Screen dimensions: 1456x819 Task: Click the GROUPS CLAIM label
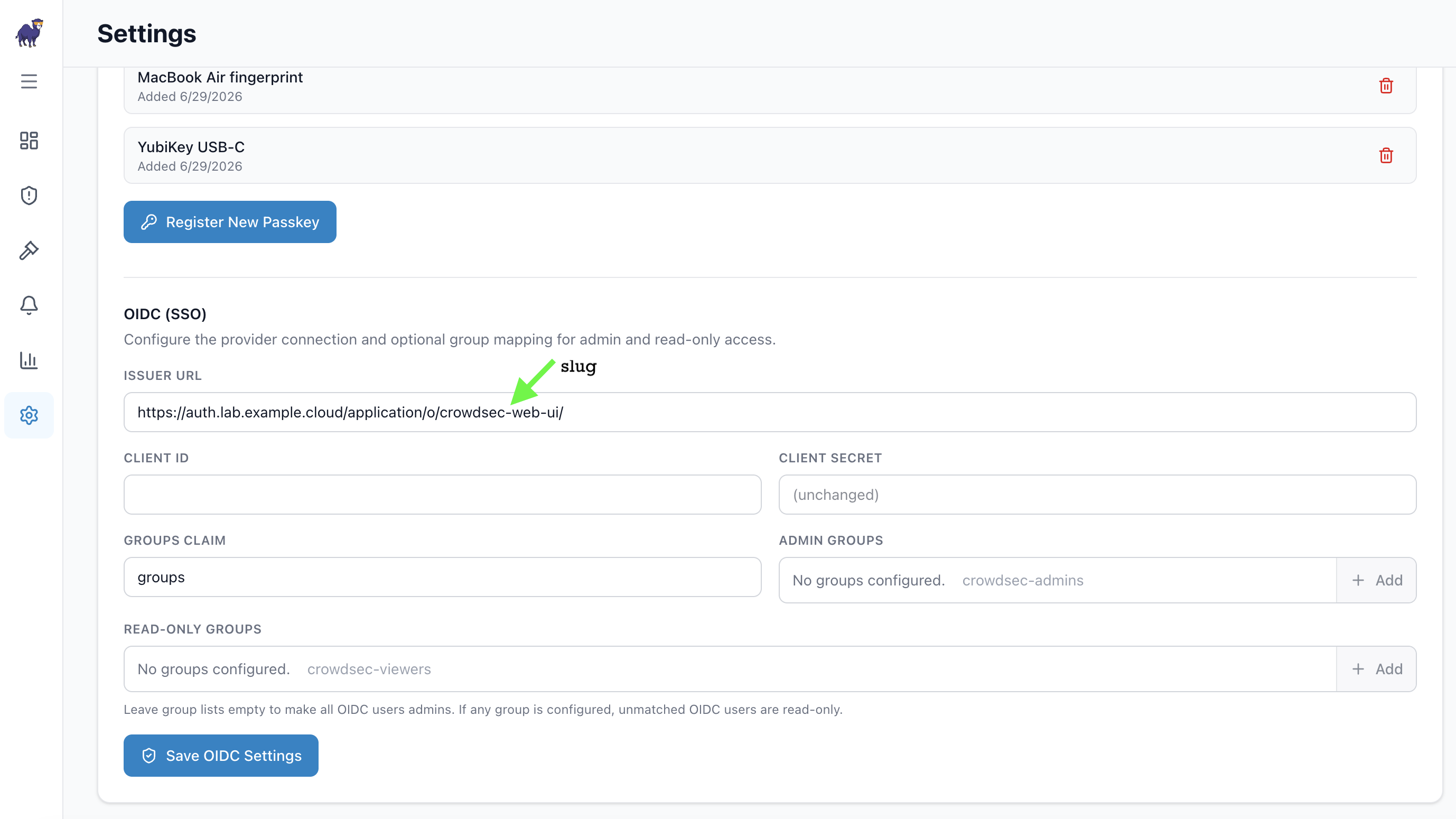175,541
